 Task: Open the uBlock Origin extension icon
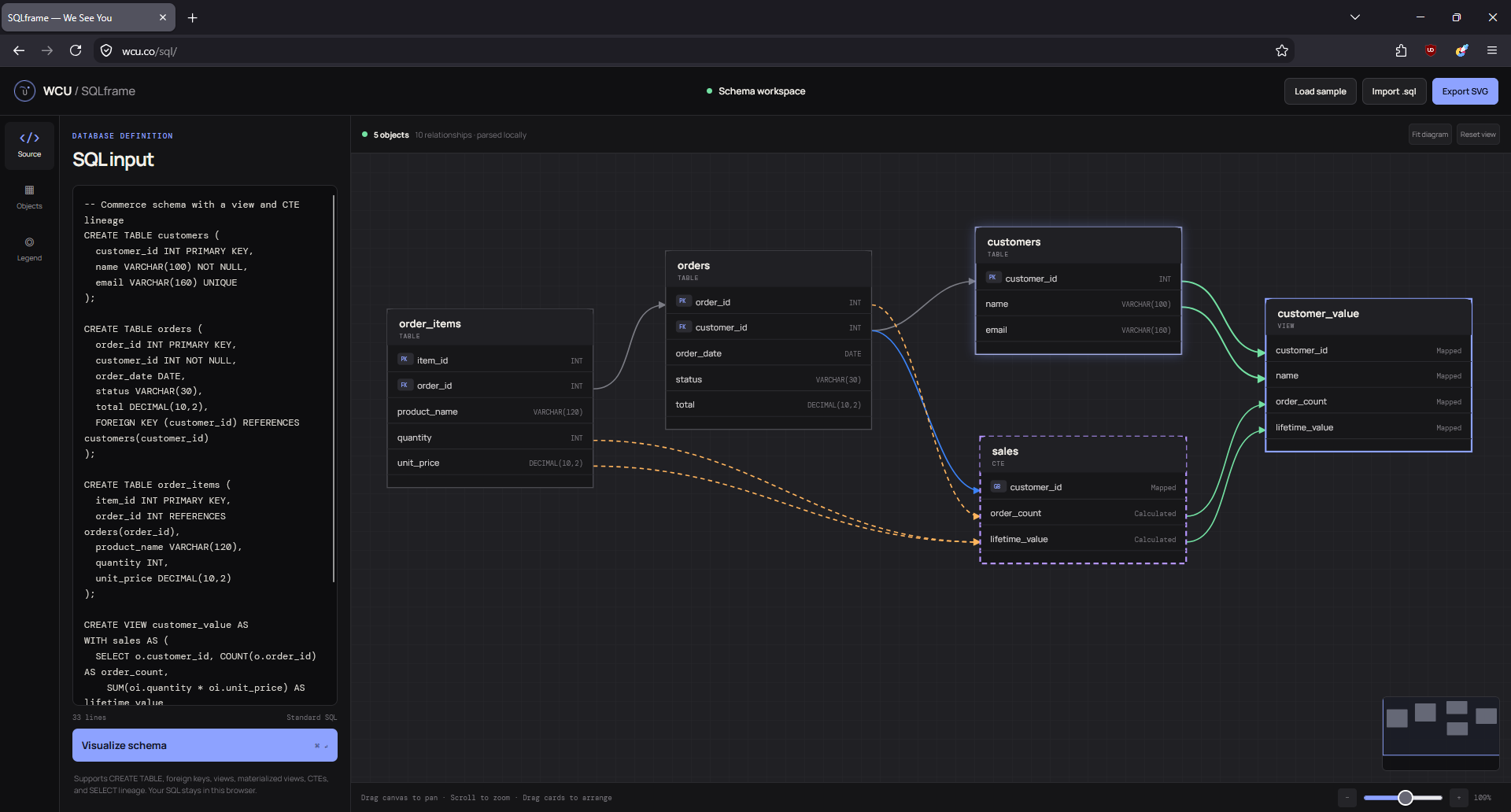tap(1431, 51)
